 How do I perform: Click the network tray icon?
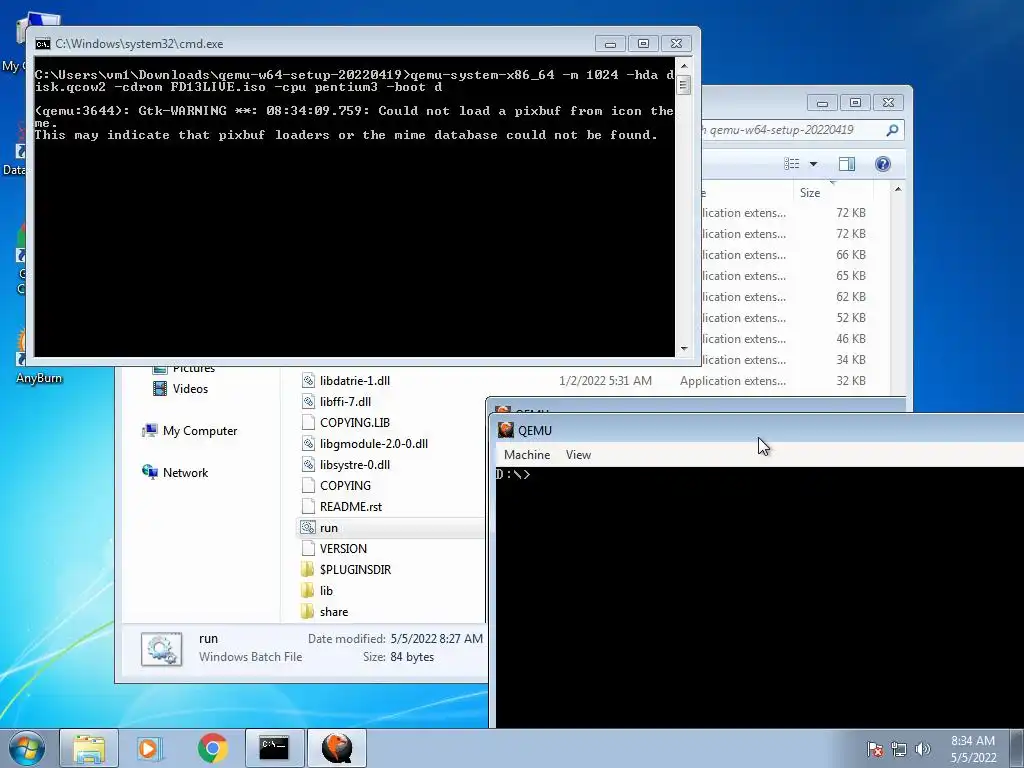point(899,748)
